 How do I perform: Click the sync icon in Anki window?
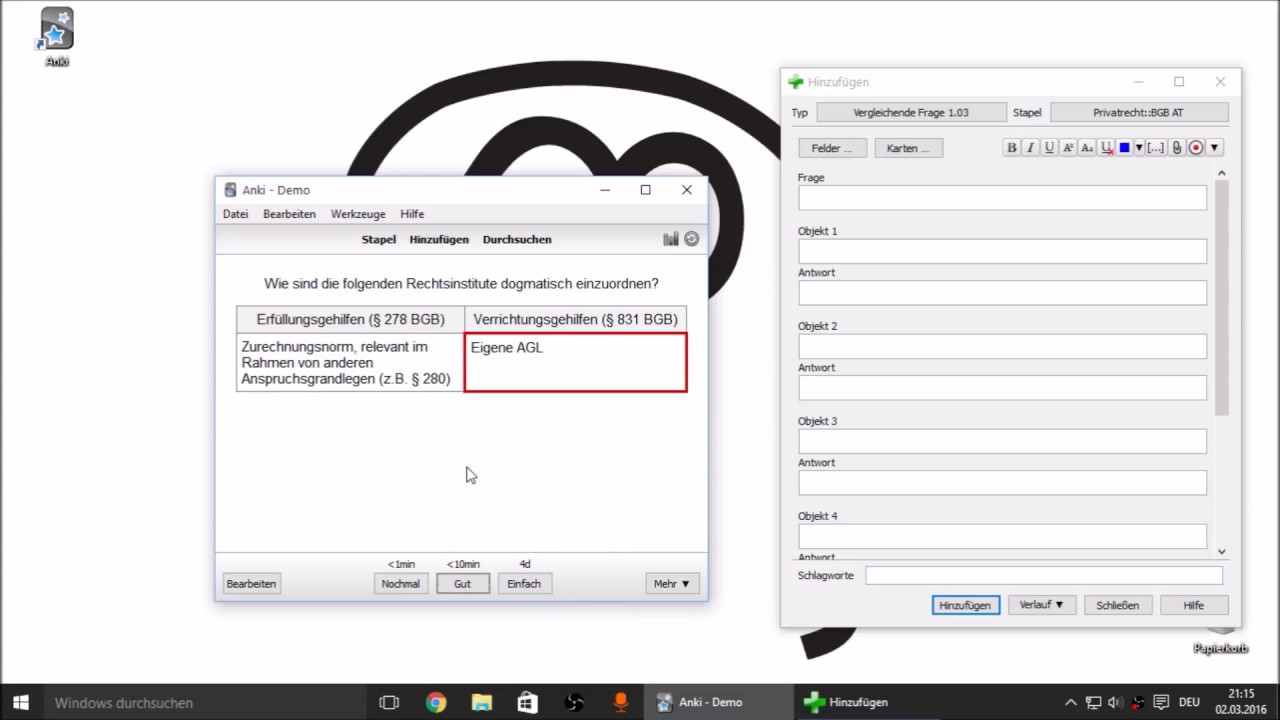[x=691, y=239]
